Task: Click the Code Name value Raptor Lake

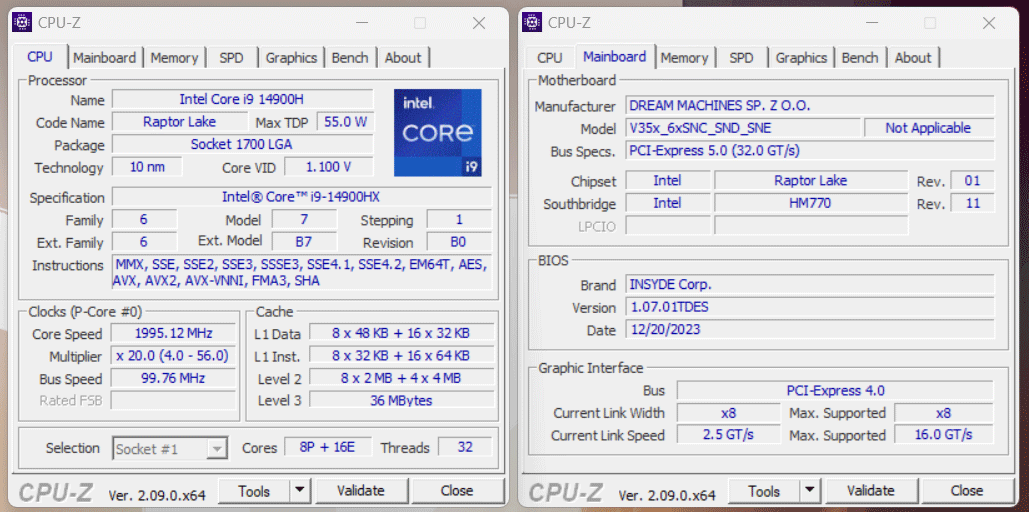Action: coord(179,121)
